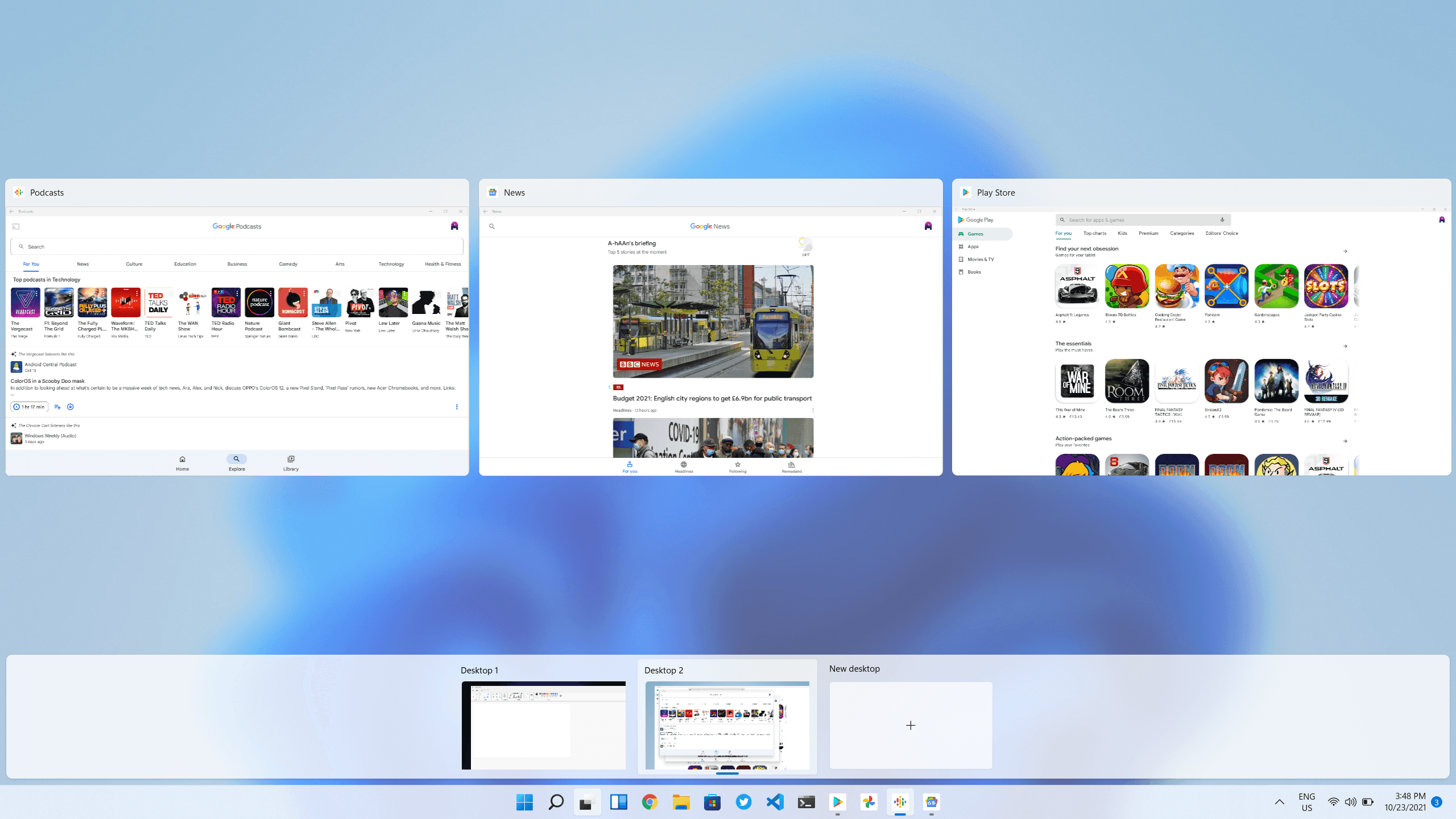
Task: Open Windows Terminal from the taskbar
Action: tap(806, 802)
